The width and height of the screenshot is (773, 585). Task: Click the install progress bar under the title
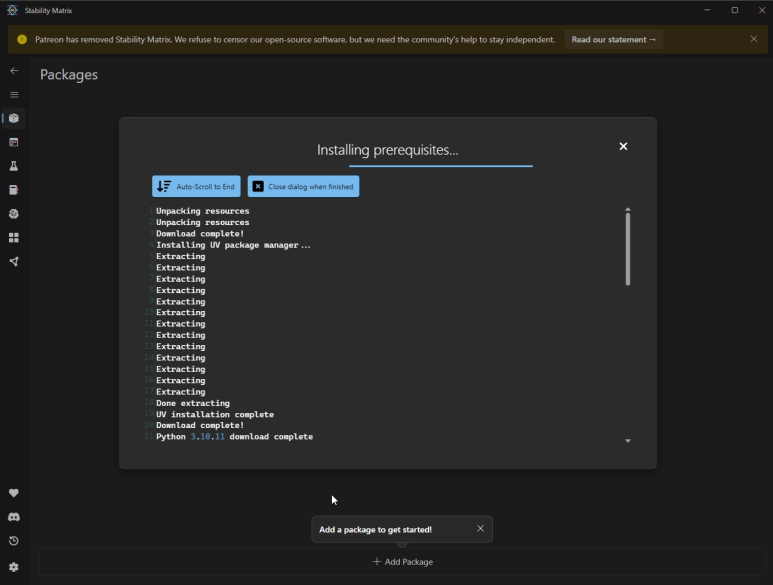click(441, 166)
